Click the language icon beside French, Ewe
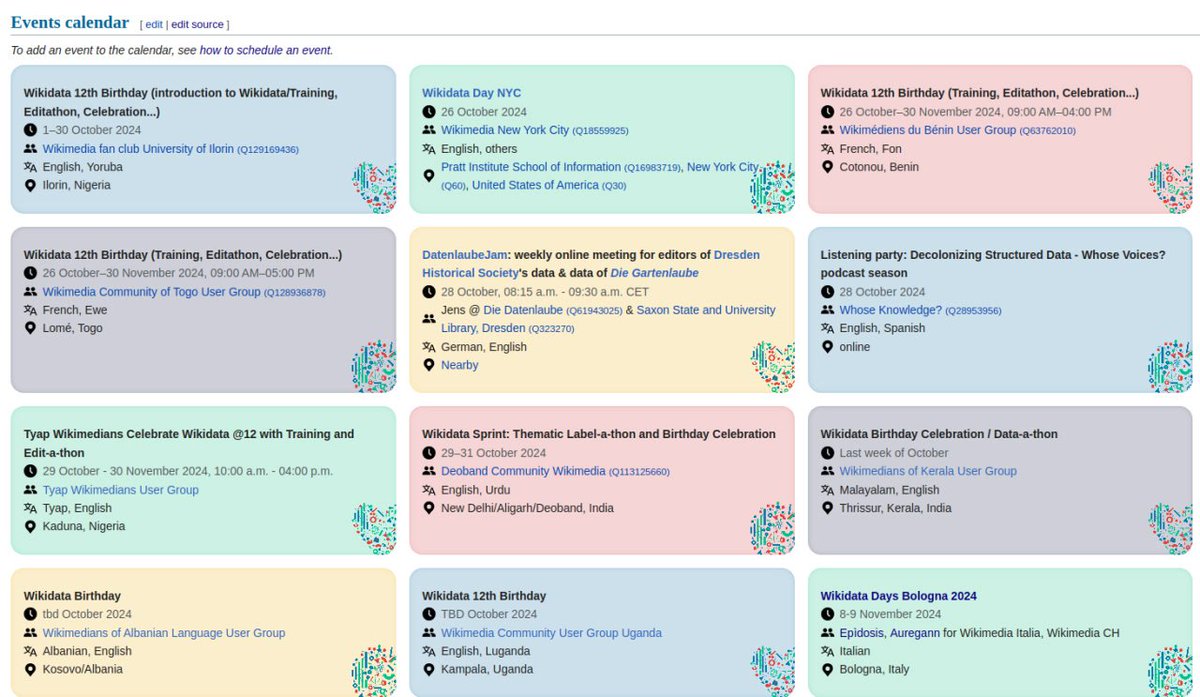 point(30,310)
